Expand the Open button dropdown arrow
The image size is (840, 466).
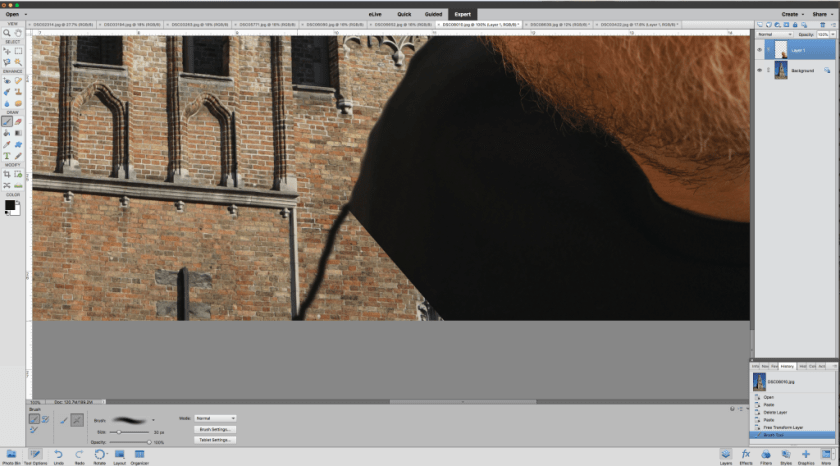click(x=26, y=14)
